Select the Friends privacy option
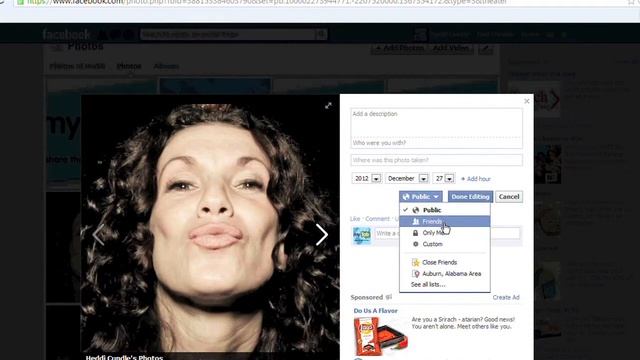 (444, 221)
